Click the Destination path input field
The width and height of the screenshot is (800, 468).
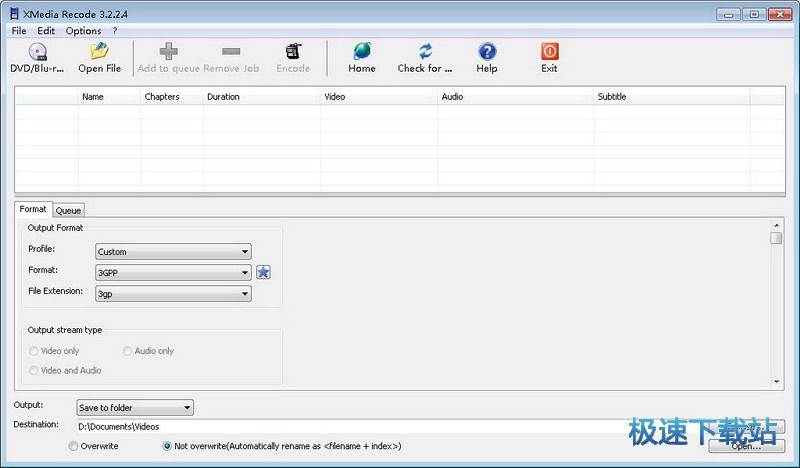coord(350,427)
